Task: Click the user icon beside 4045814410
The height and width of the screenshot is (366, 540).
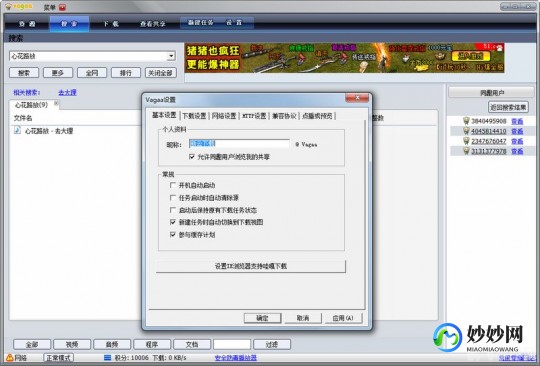Action: click(466, 131)
